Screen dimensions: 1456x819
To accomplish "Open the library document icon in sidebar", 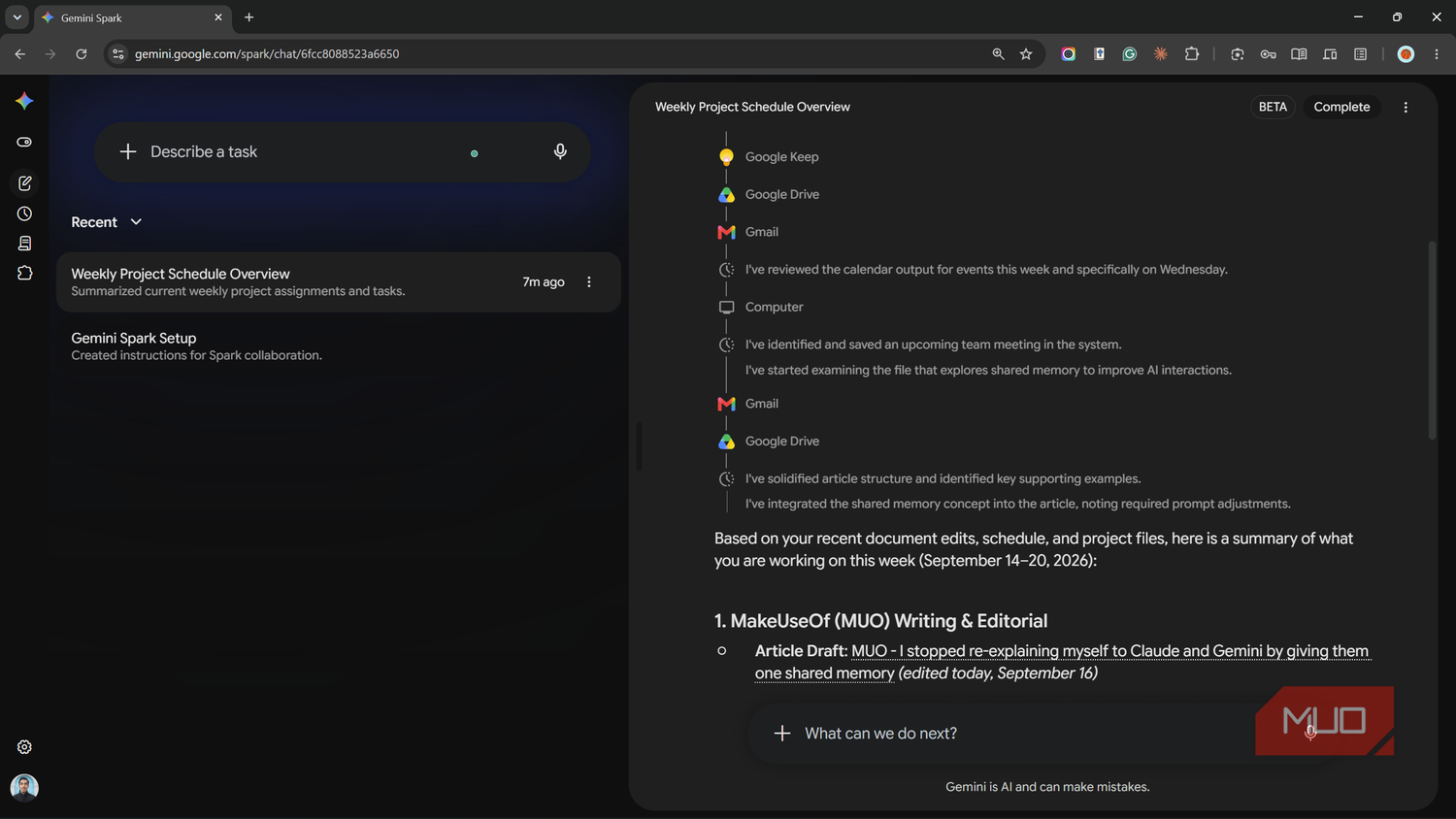I will 24,244.
